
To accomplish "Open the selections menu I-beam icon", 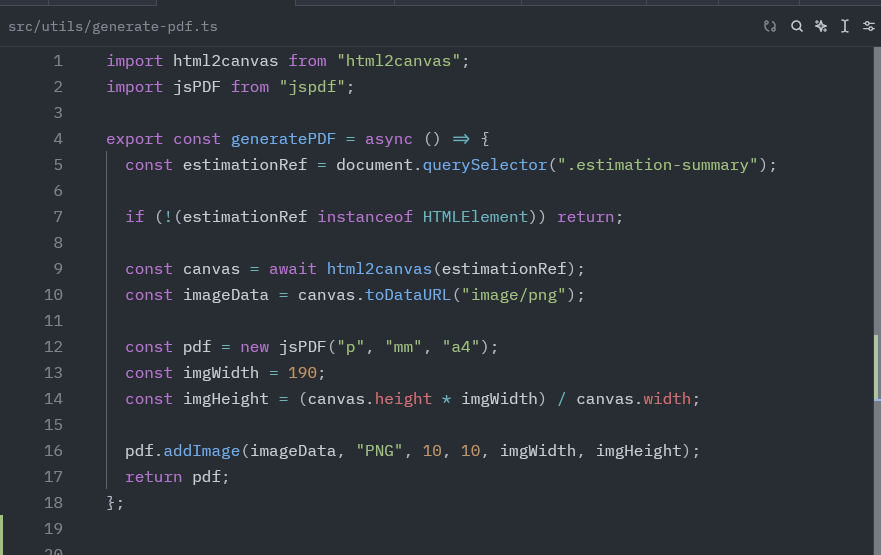I will (844, 26).
